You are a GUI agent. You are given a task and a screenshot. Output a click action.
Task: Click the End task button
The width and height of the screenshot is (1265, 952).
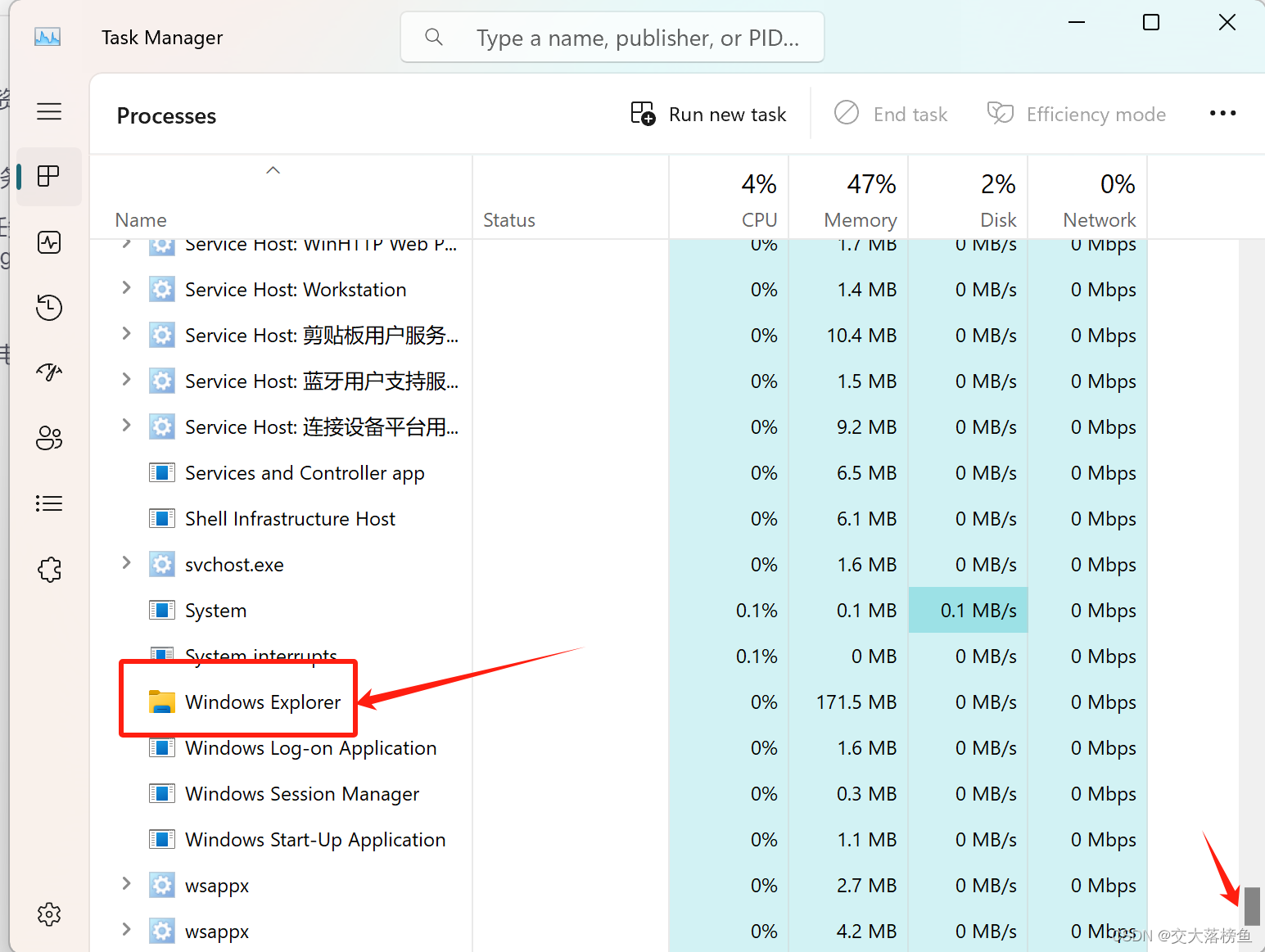click(891, 114)
